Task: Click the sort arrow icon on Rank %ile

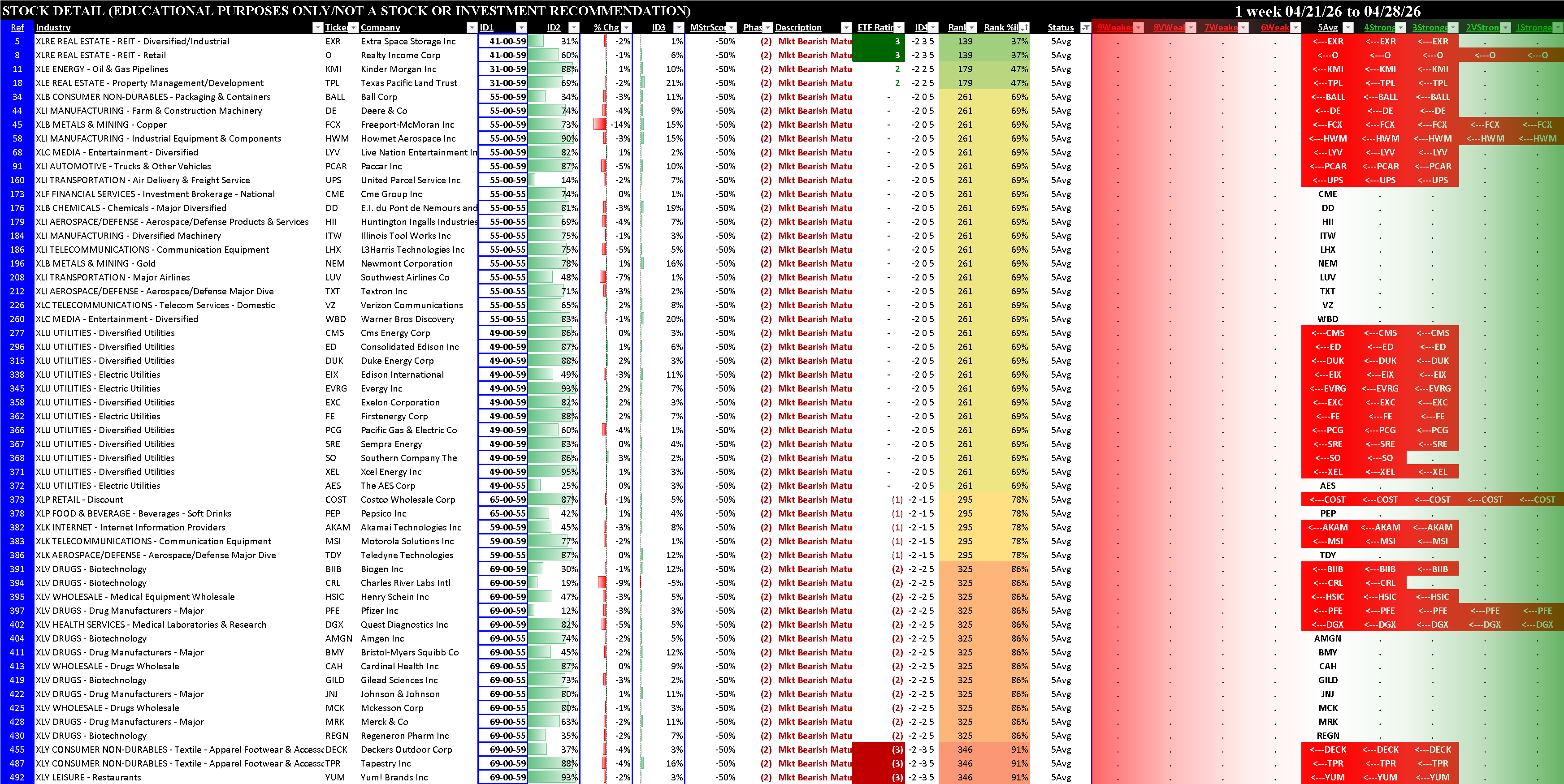Action: [x=1024, y=27]
